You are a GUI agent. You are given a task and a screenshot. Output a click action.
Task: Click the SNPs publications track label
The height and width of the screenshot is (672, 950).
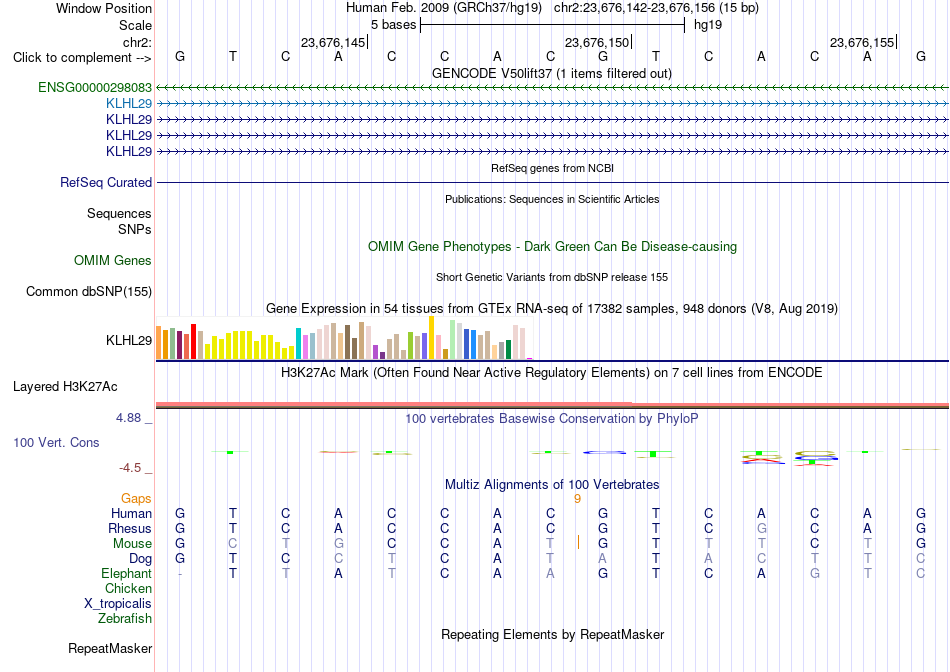point(135,229)
